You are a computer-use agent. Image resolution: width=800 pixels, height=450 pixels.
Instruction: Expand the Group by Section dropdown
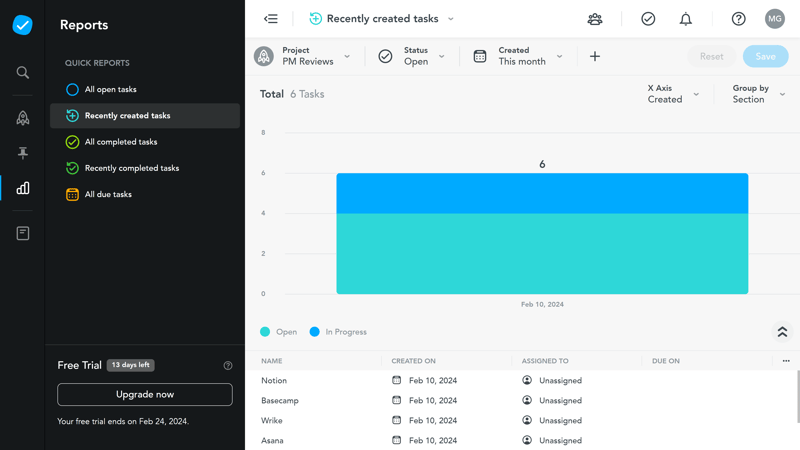point(758,94)
